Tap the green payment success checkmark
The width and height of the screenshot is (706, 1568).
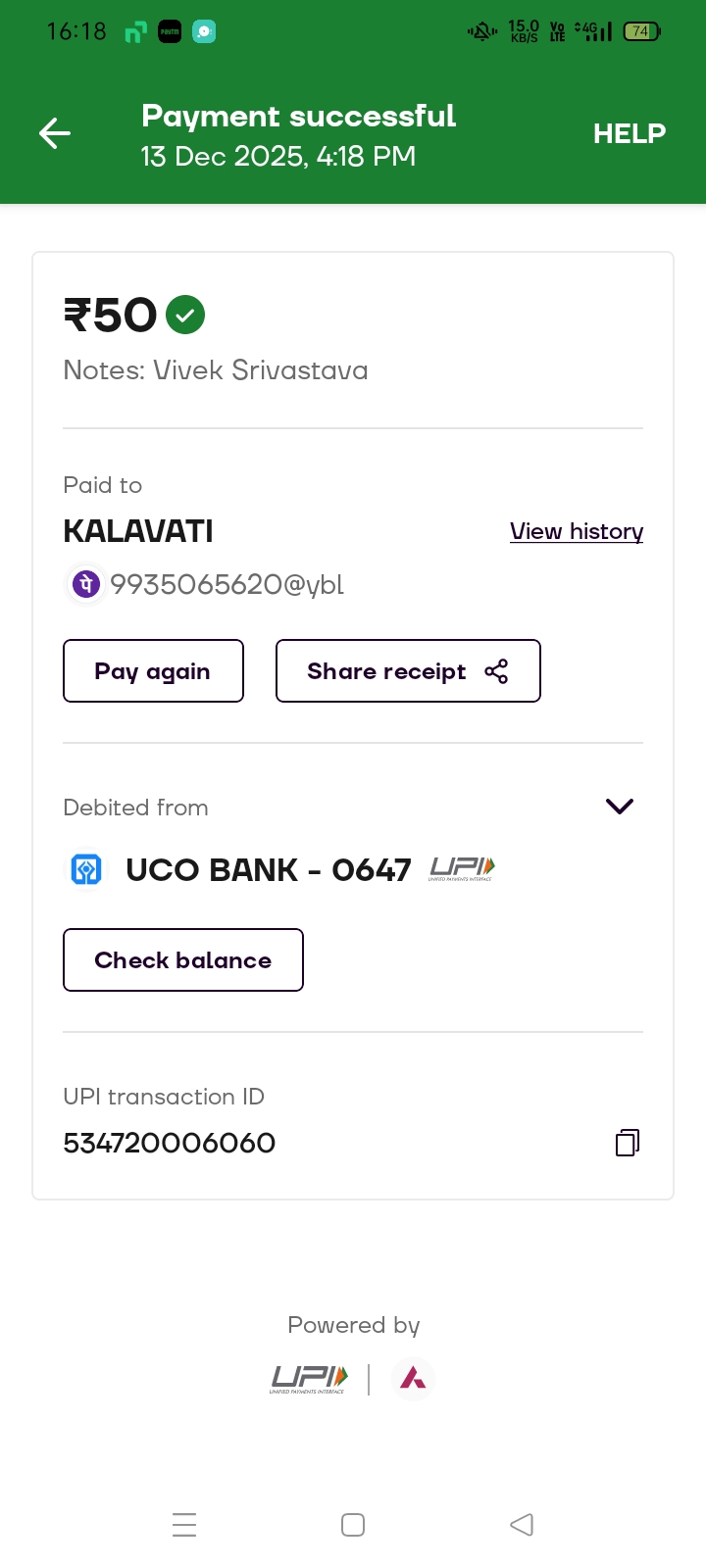(x=185, y=316)
